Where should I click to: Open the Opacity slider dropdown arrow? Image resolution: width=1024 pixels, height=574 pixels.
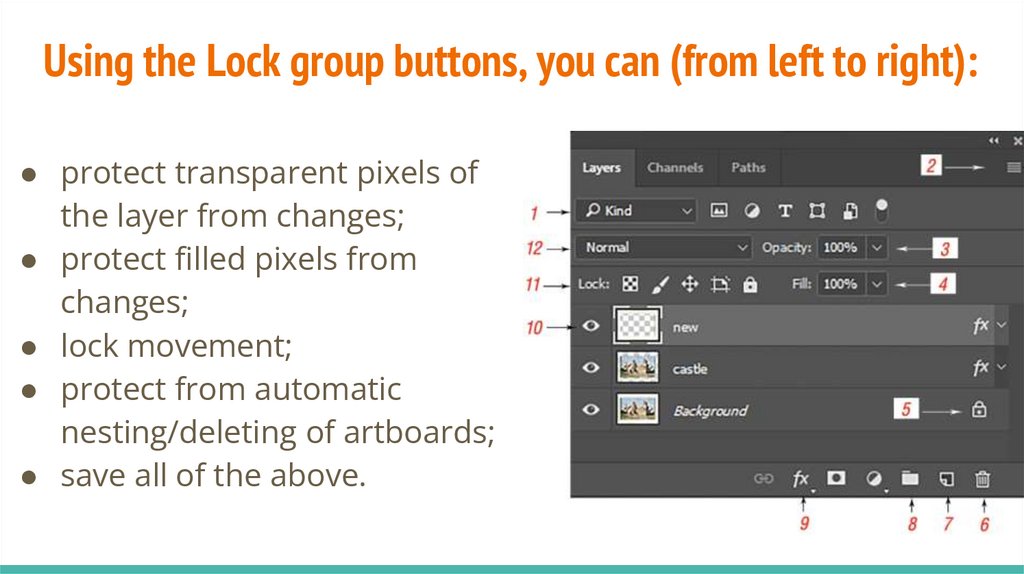tap(877, 247)
